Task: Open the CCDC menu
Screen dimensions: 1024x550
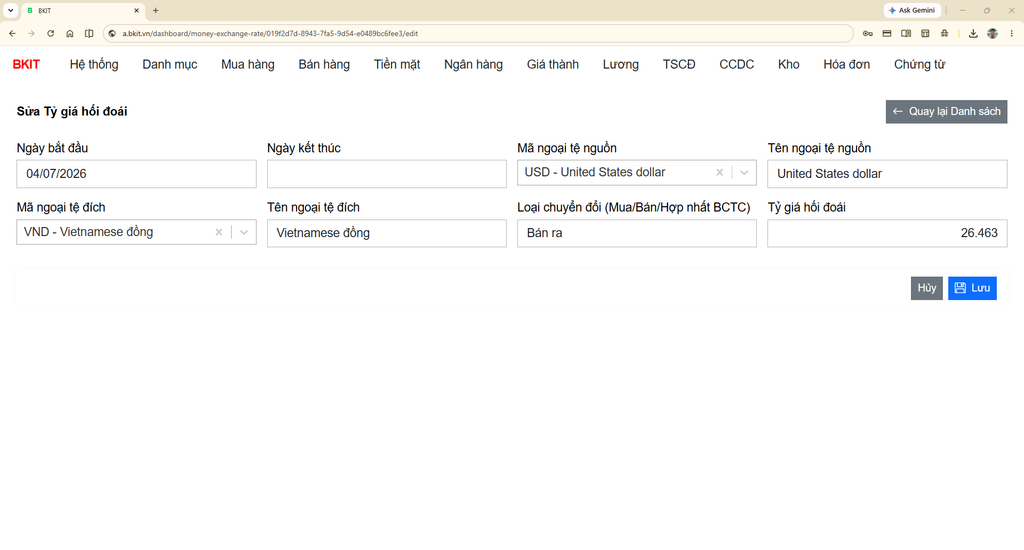Action: coord(737,64)
